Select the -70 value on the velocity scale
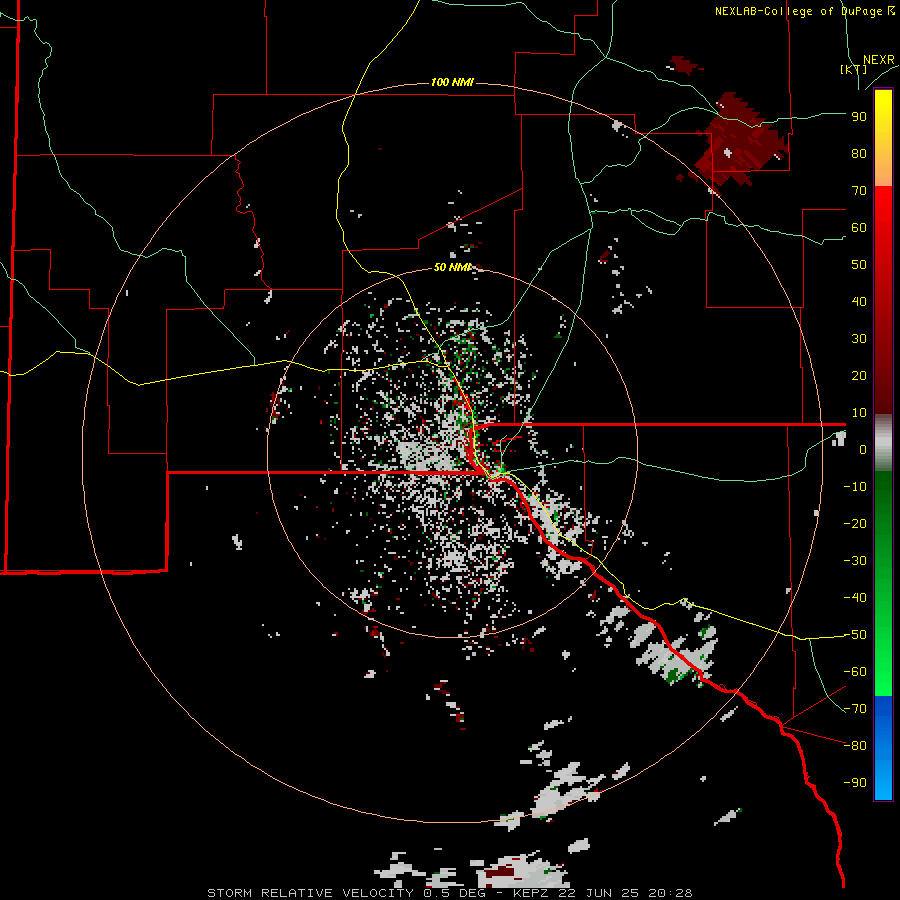The image size is (900, 900). 855,709
